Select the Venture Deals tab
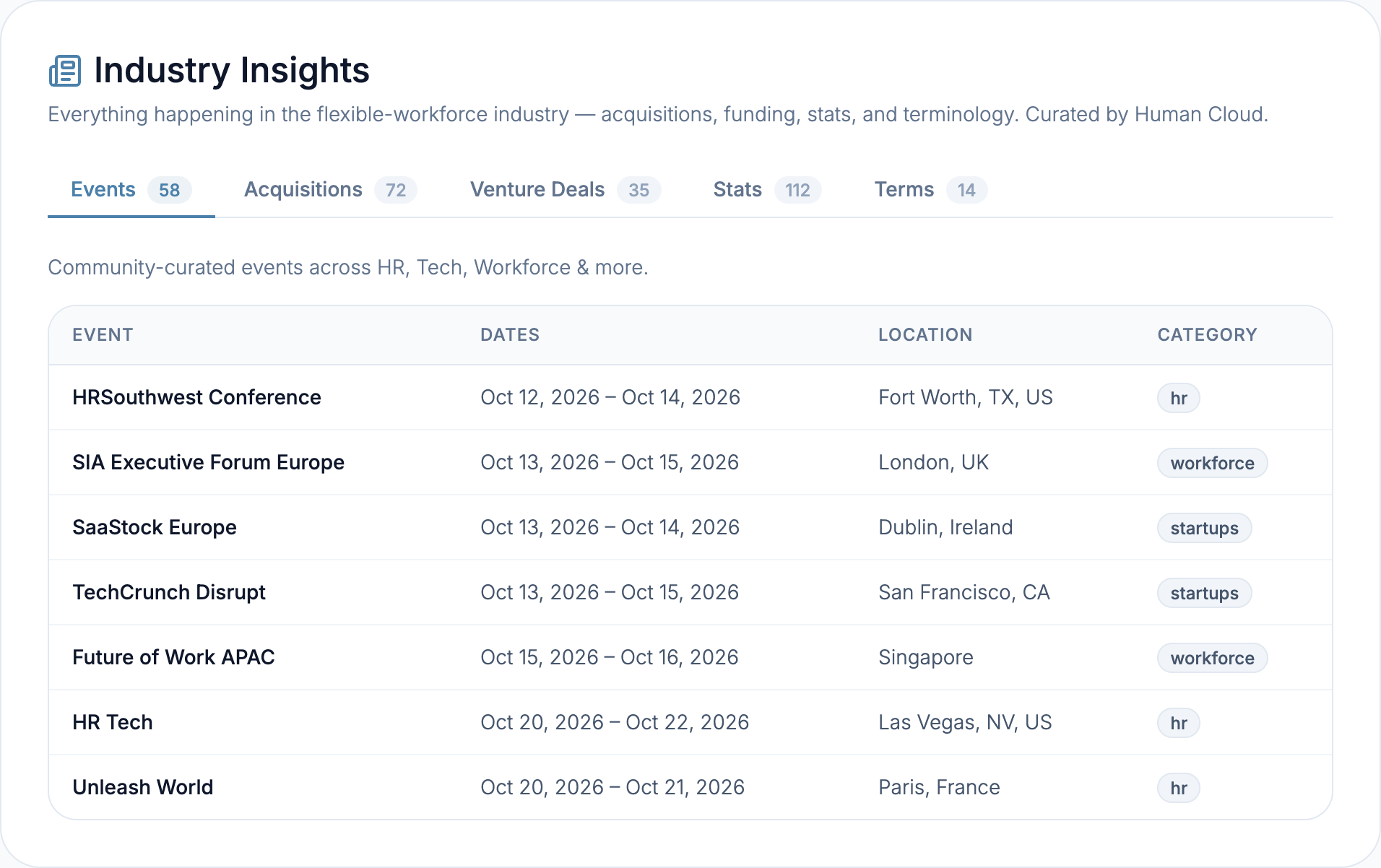This screenshot has height=868, width=1381. (566, 190)
